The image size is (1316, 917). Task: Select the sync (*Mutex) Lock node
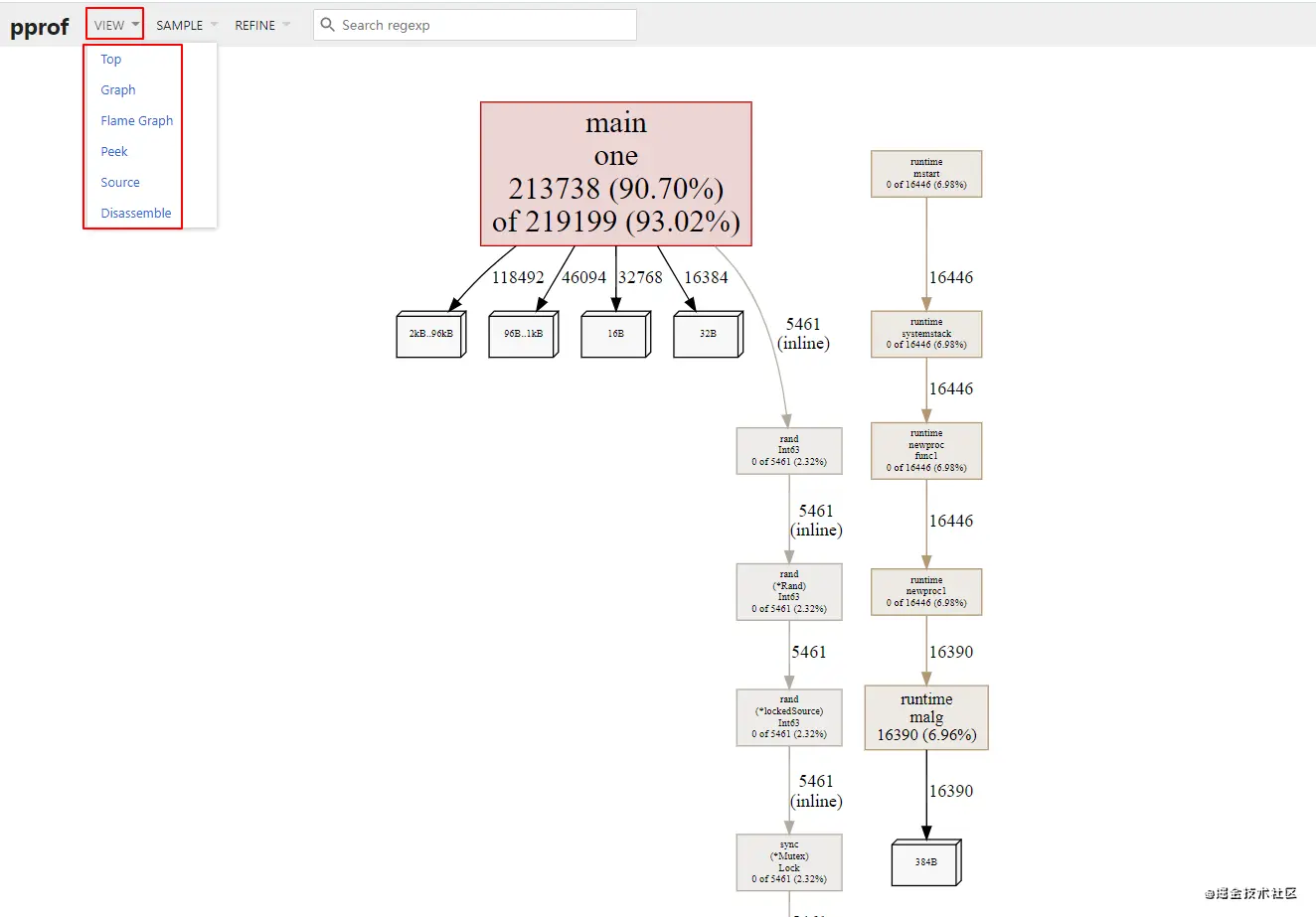coord(789,862)
